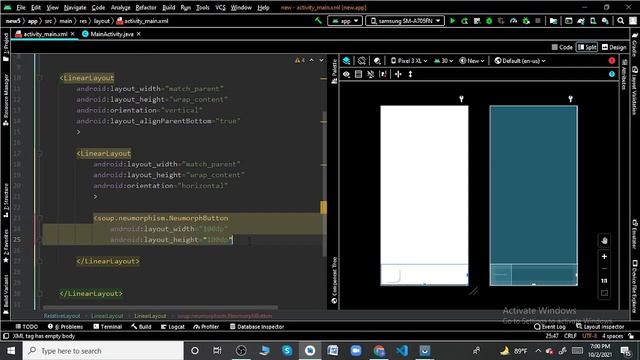Click the Pan hand tool in preview
Viewport: 640px width, 360px height.
[x=604, y=240]
